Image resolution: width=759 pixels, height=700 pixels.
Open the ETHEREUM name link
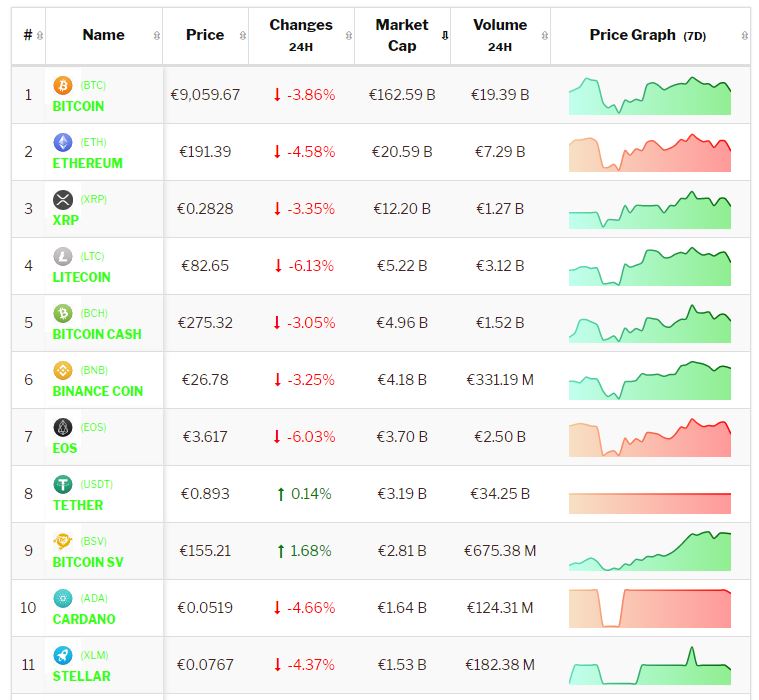[88, 163]
